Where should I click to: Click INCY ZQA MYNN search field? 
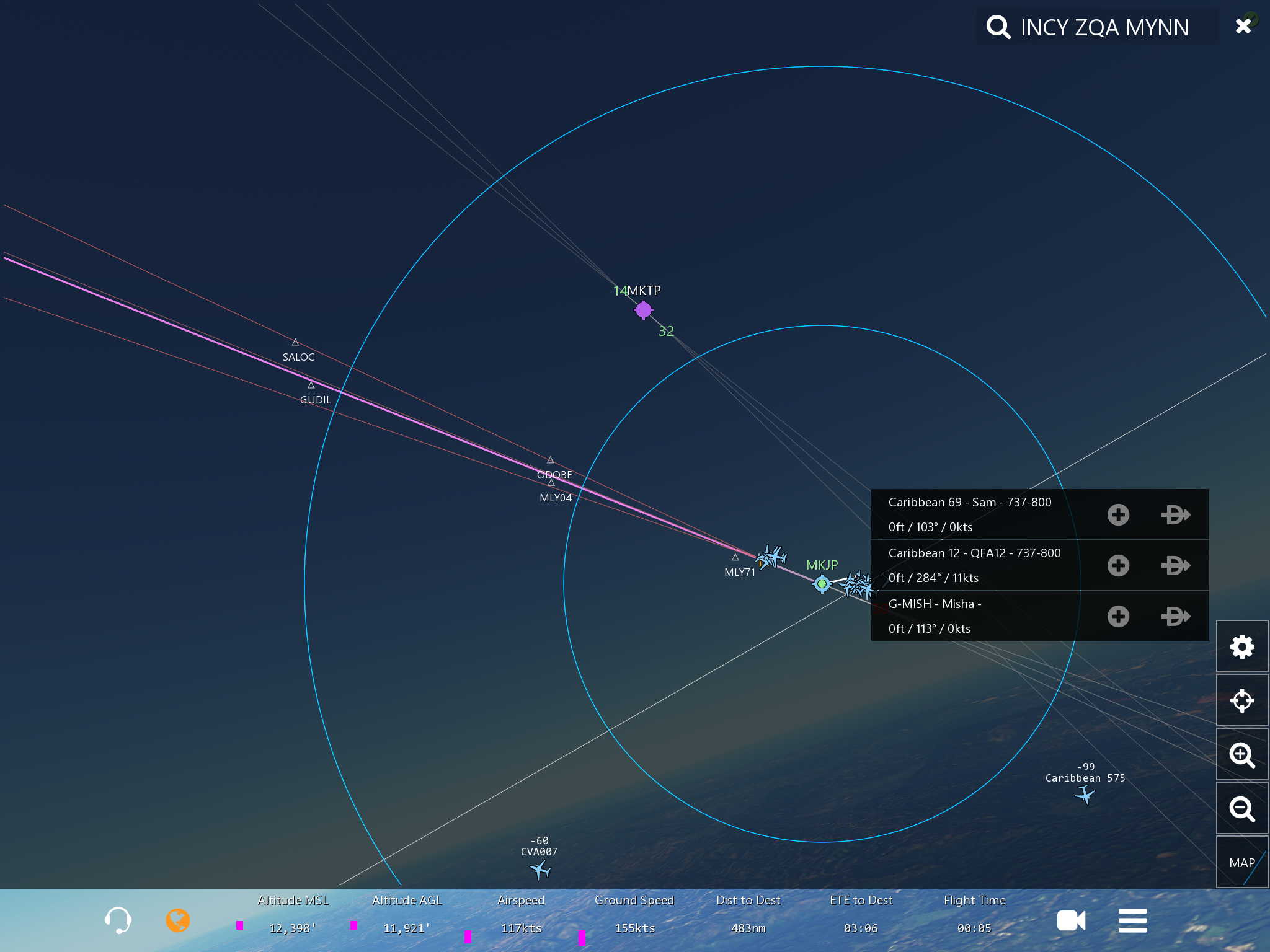point(1104,27)
